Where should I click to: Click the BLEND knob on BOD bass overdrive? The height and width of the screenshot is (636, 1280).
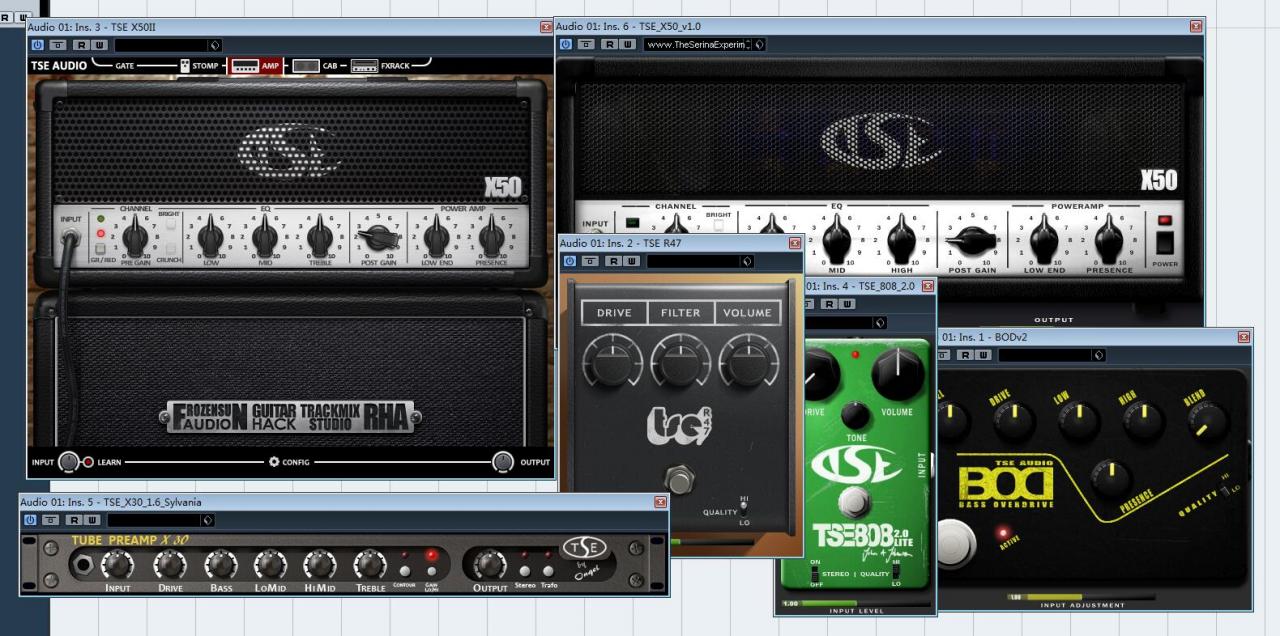(x=1208, y=421)
